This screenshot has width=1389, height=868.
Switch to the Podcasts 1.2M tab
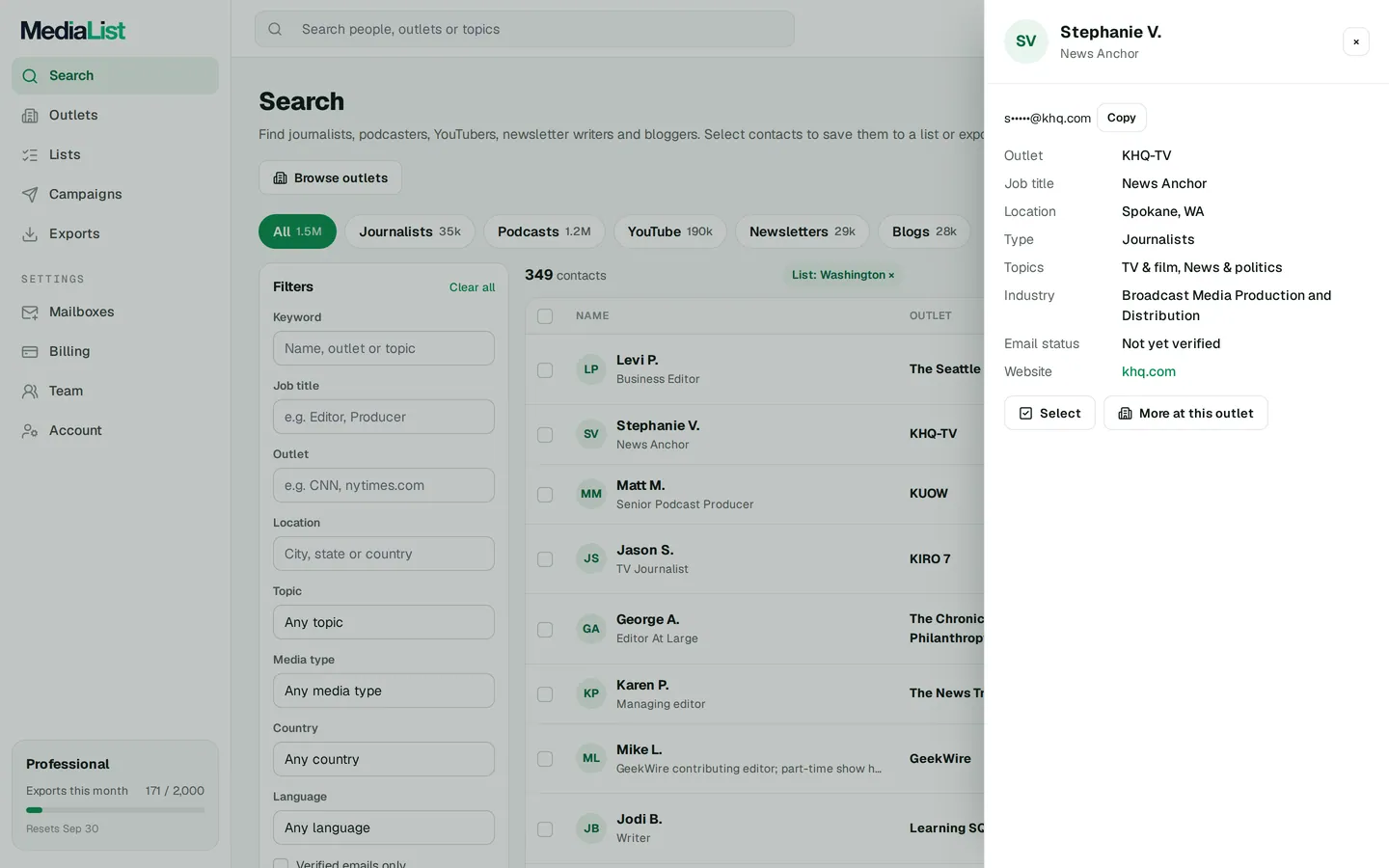click(544, 231)
